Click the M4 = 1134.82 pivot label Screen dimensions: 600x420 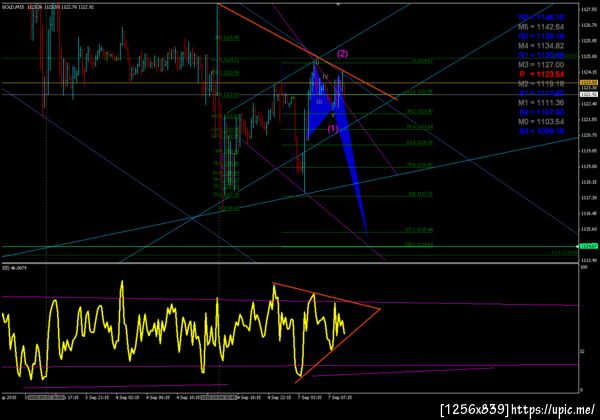pyautogui.click(x=541, y=46)
